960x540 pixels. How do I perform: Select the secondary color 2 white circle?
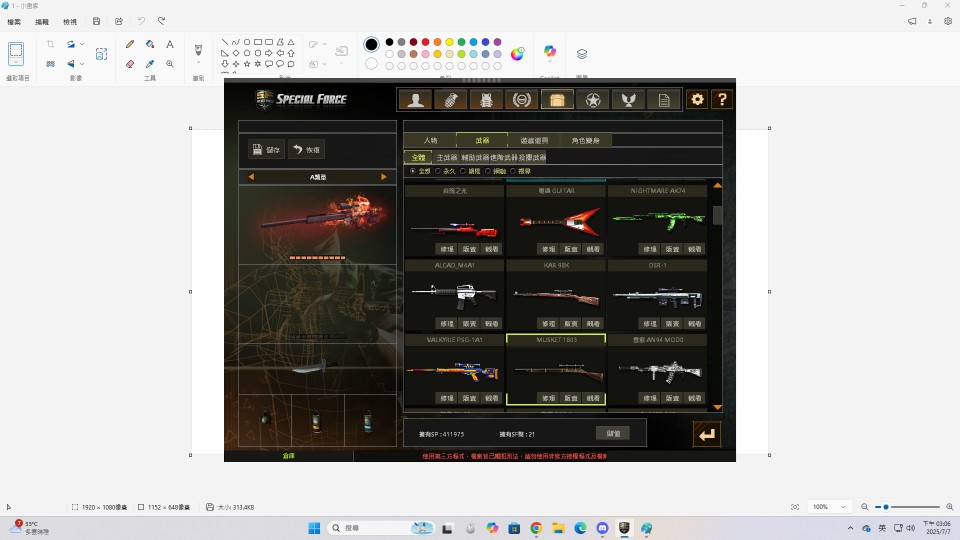pos(371,64)
